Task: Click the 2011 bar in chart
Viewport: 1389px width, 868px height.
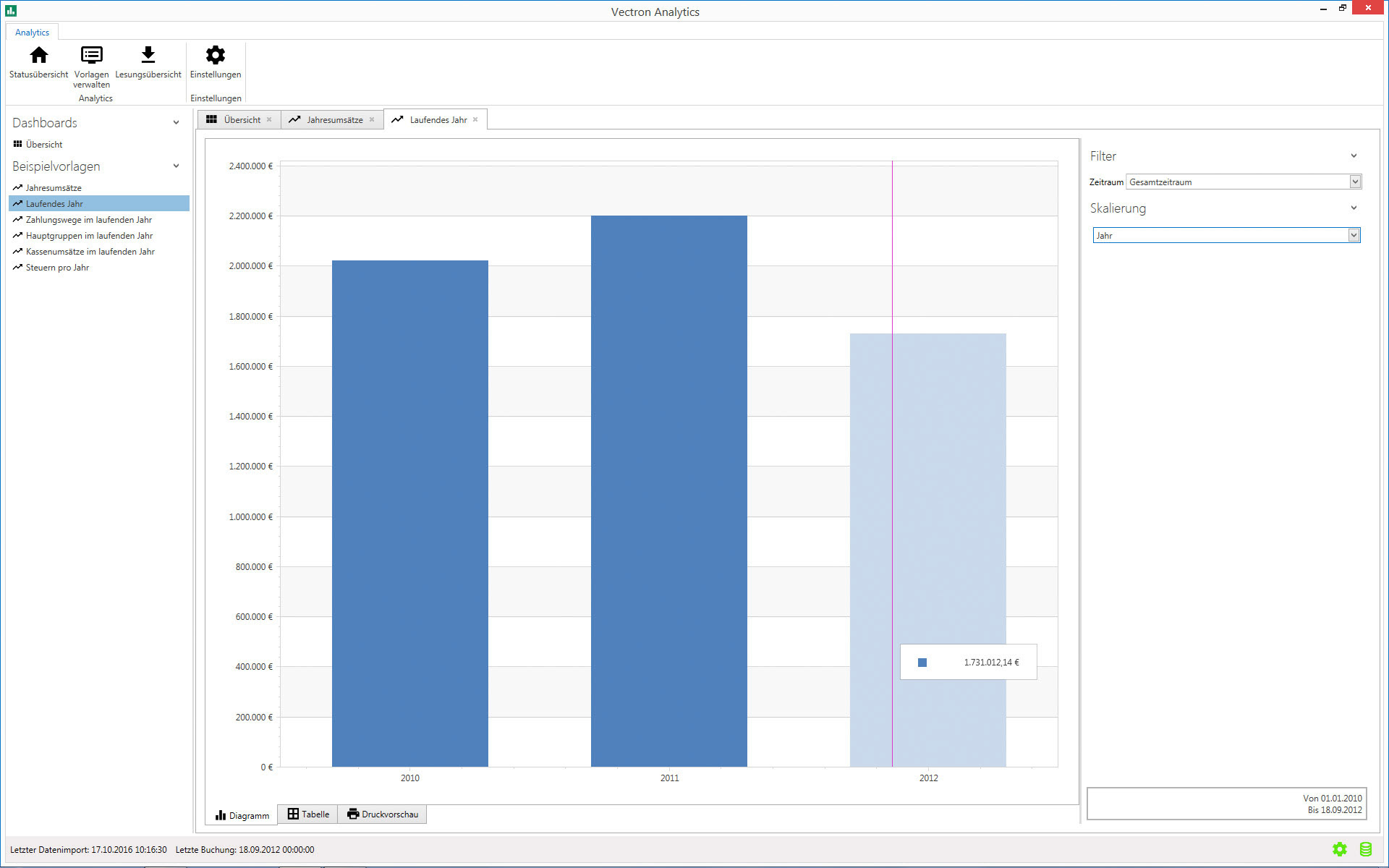Action: 668,492
